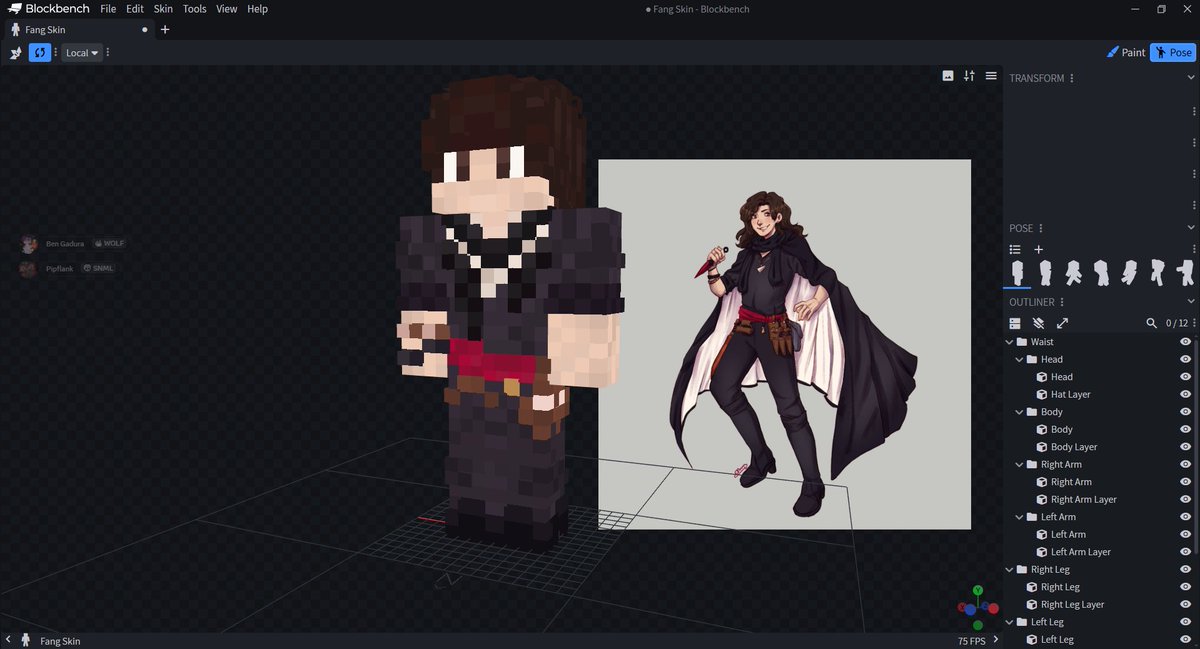The height and width of the screenshot is (649, 1200).
Task: Select the fifth pose thumbnail
Action: click(x=1129, y=272)
